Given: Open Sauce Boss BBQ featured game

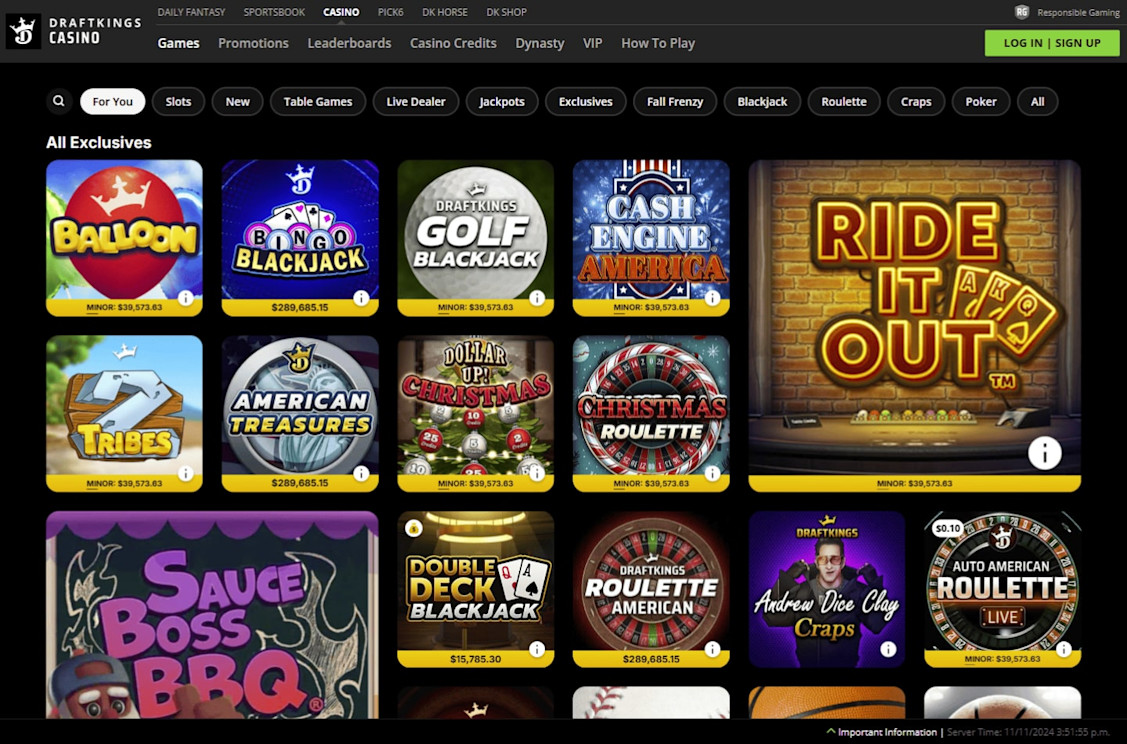Looking at the screenshot, I should pyautogui.click(x=212, y=615).
